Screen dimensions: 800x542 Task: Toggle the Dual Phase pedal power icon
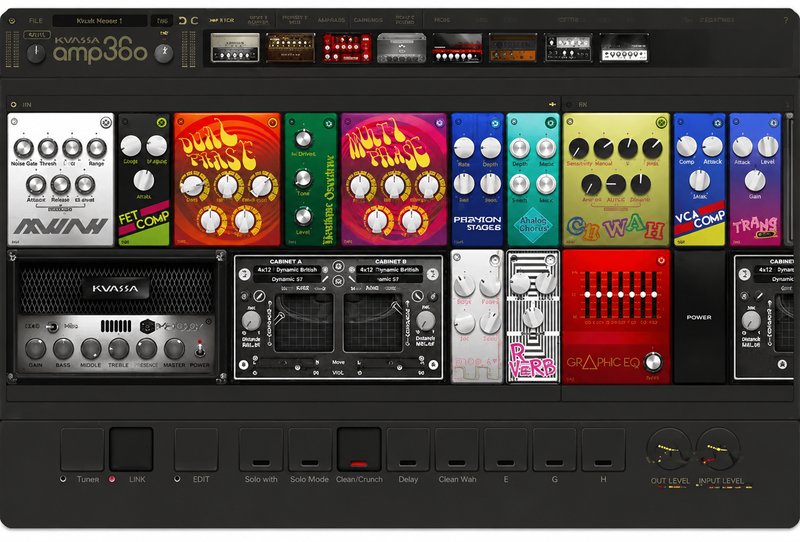tap(272, 122)
